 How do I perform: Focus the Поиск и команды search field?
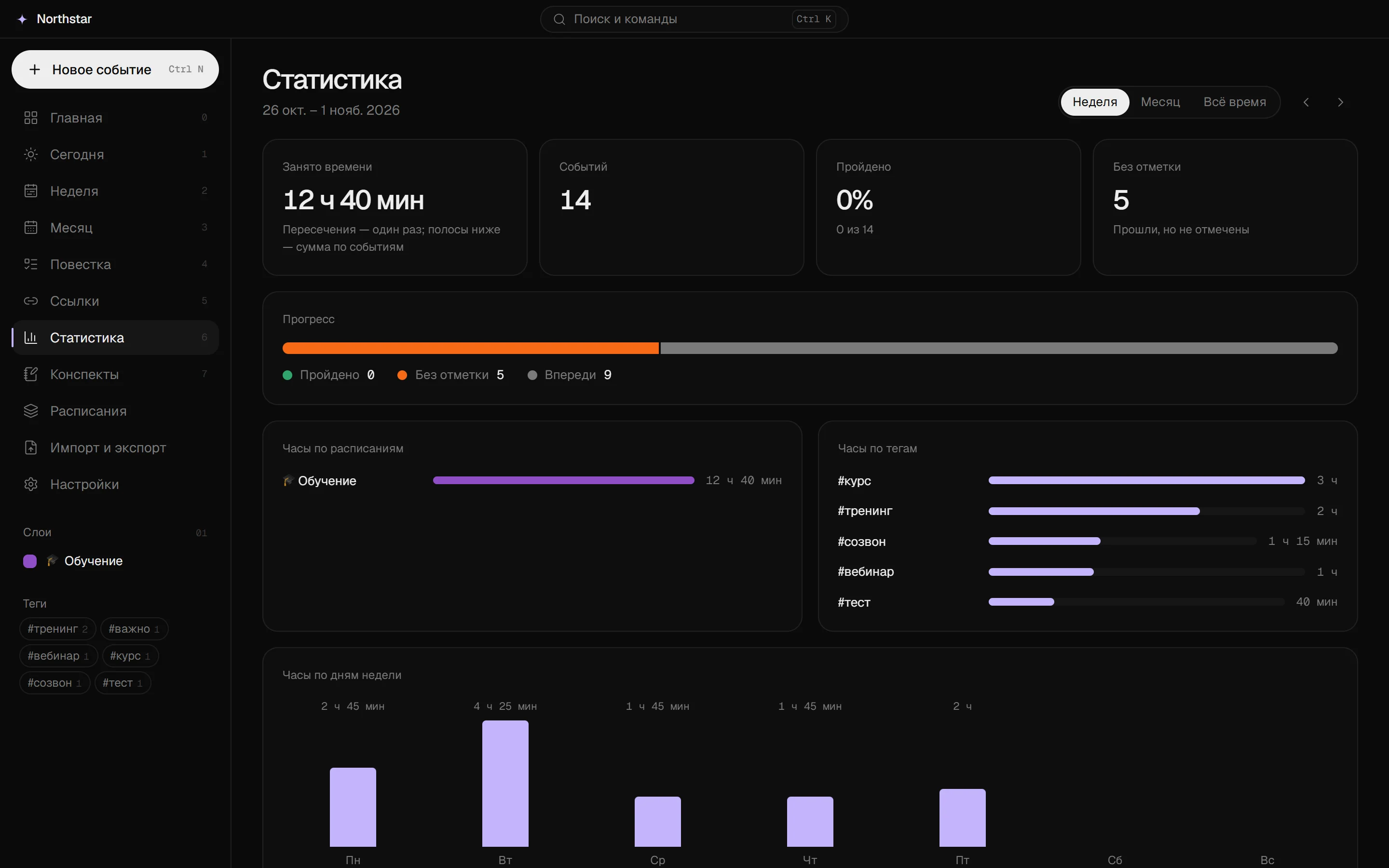pos(694,19)
